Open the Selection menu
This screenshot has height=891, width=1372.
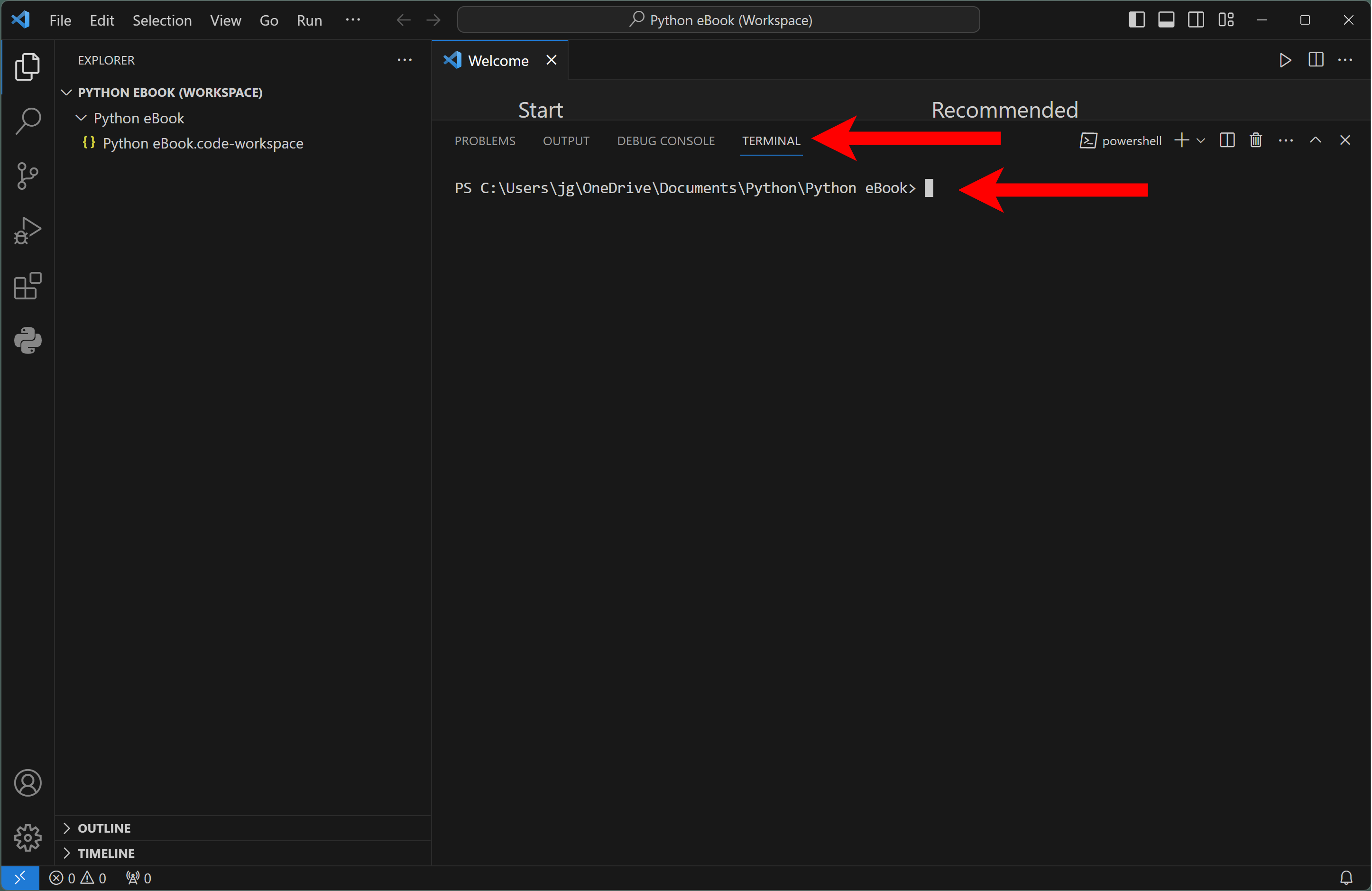[162, 20]
